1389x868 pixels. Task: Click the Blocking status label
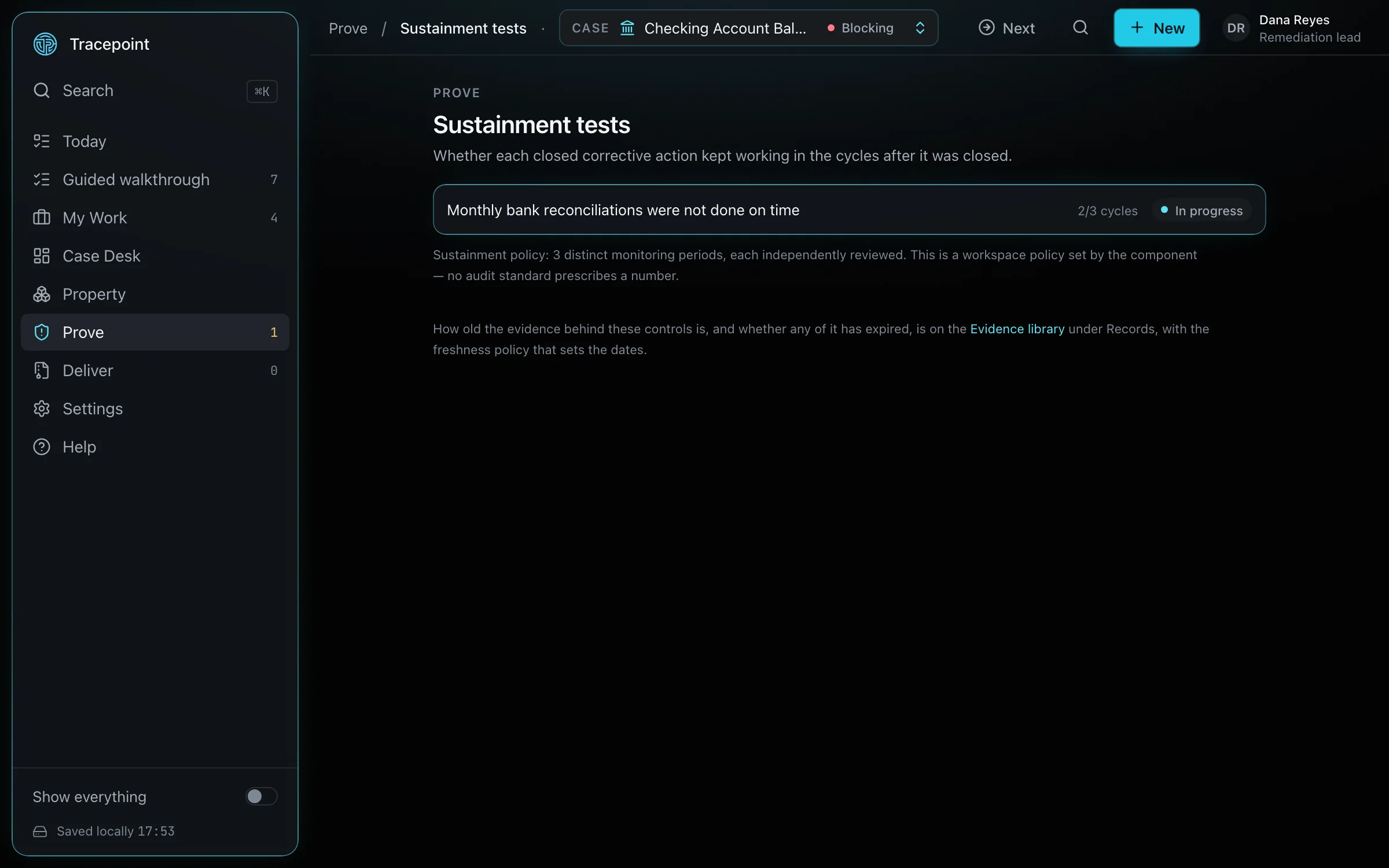pos(867,28)
